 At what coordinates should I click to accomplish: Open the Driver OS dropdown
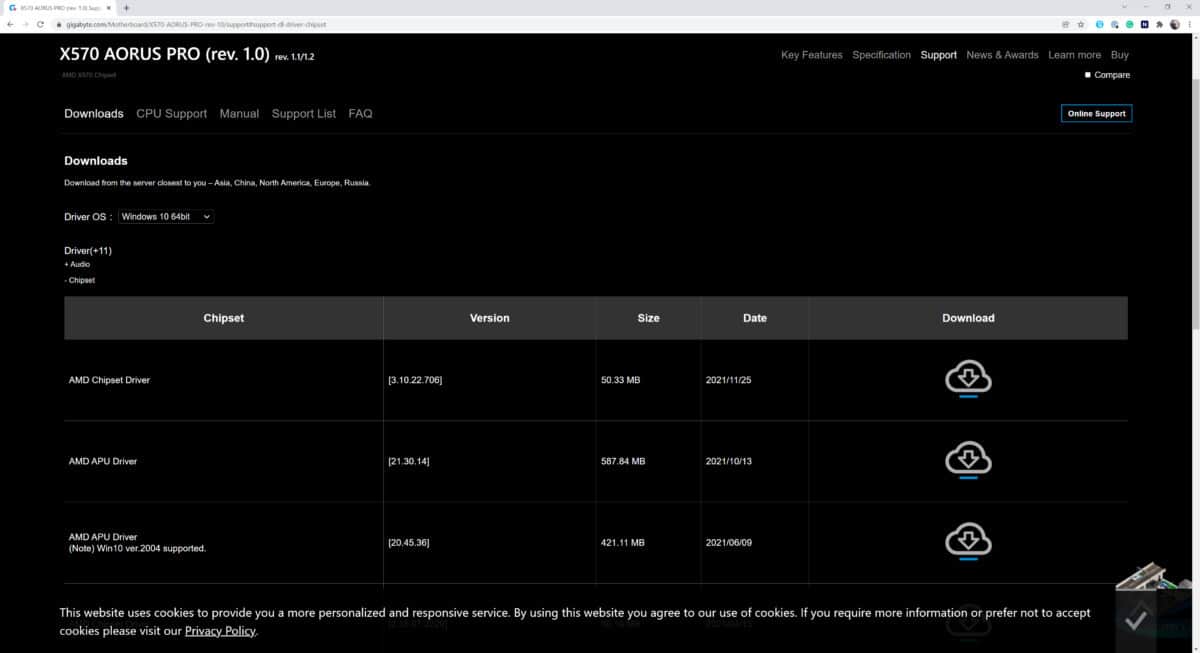[x=166, y=216]
